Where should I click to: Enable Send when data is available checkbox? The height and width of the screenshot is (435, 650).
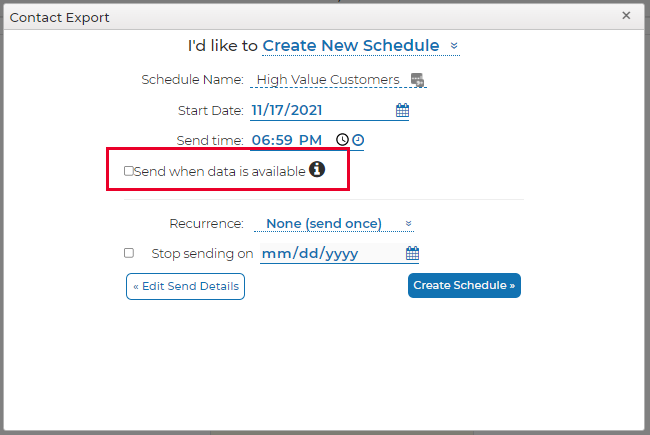click(129, 171)
